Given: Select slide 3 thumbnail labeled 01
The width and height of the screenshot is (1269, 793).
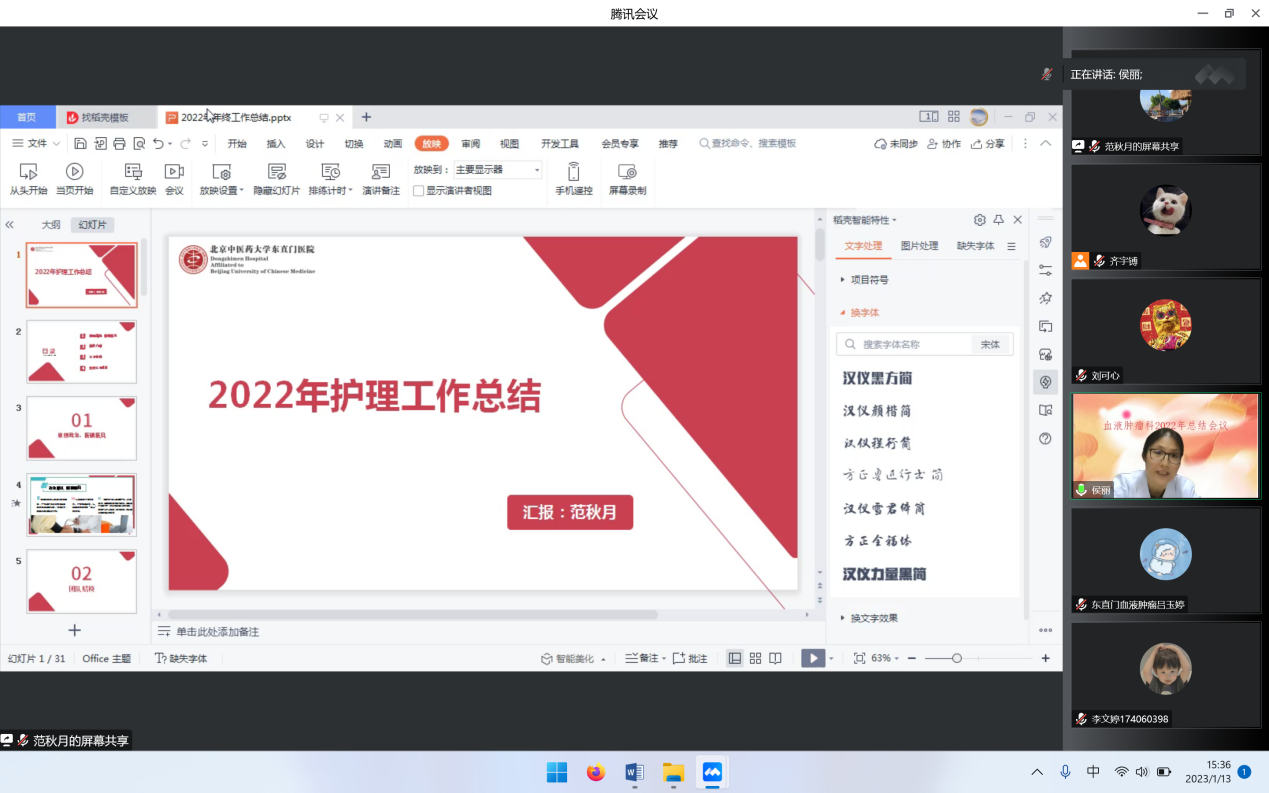Looking at the screenshot, I should [x=81, y=428].
